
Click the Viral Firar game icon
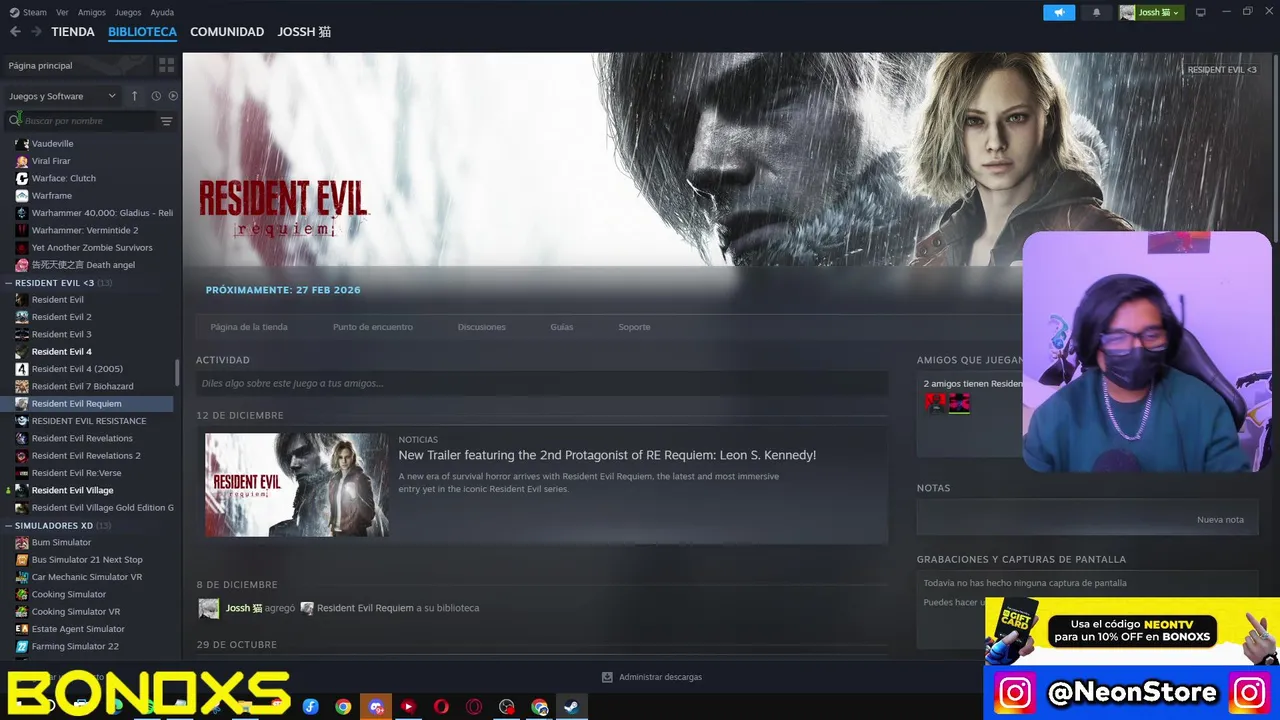tap(22, 161)
